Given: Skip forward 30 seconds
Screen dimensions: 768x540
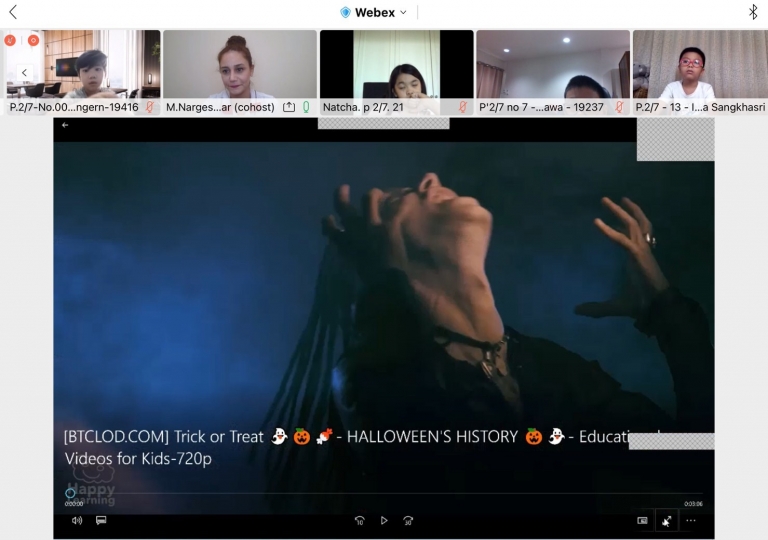Looking at the screenshot, I should (x=408, y=521).
